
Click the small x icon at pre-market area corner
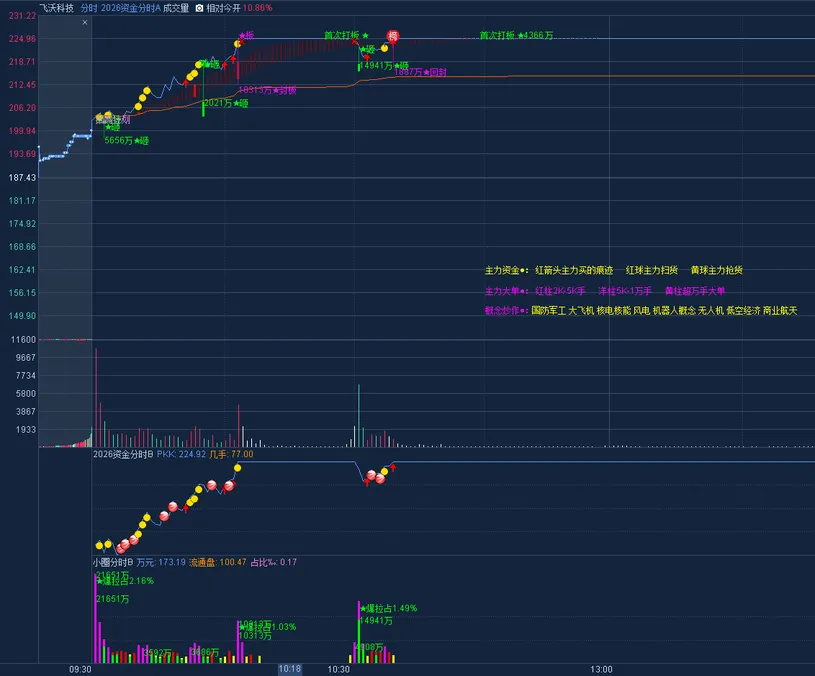point(83,21)
